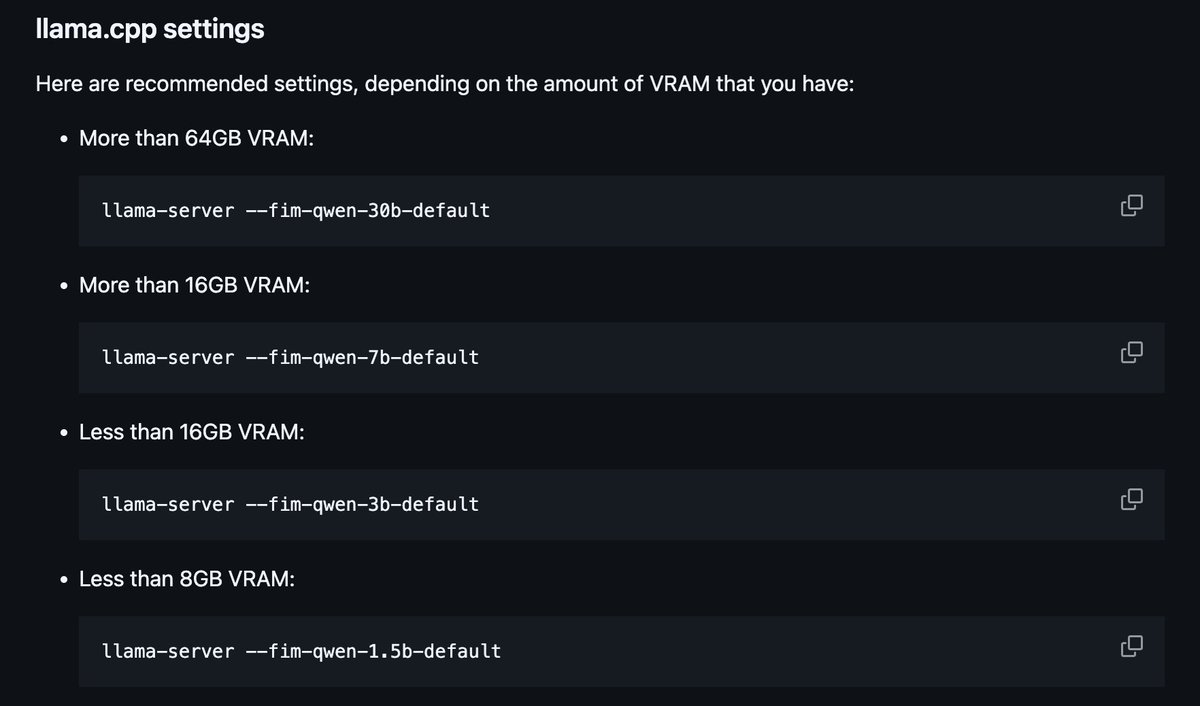Click the bullet before 'Less than 16GB VRAM'

[63, 433]
